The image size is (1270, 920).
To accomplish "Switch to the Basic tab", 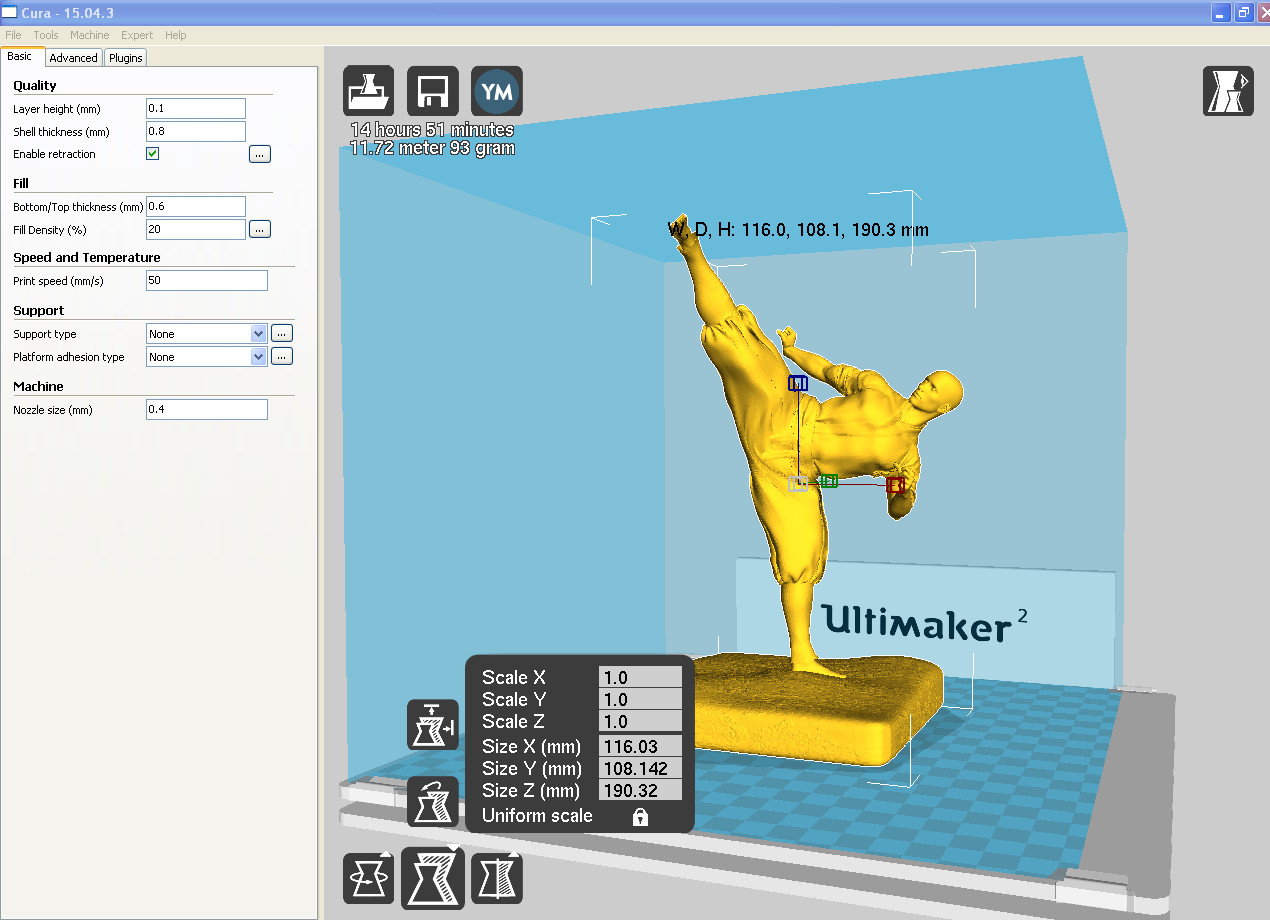I will 20,57.
